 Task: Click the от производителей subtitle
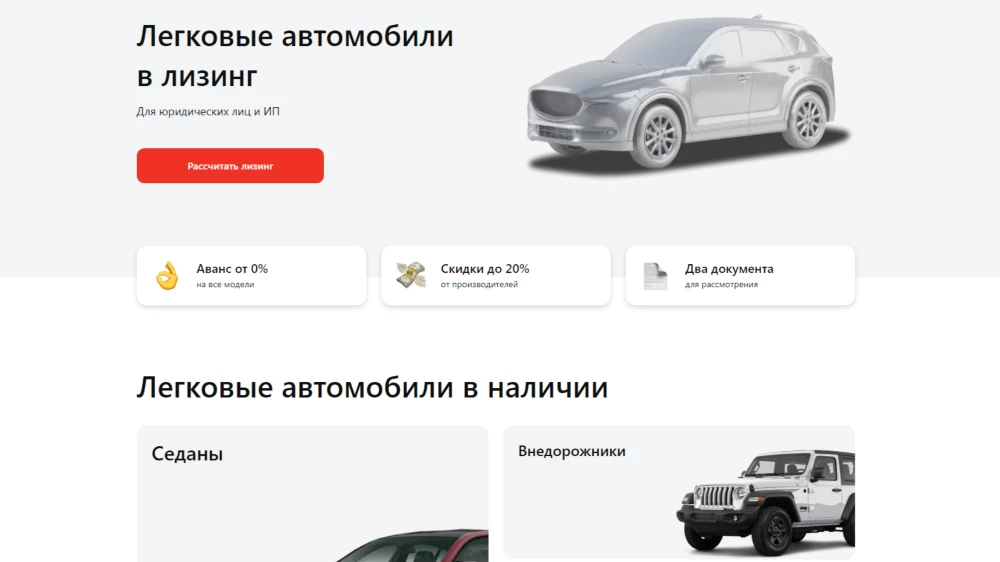click(x=479, y=285)
